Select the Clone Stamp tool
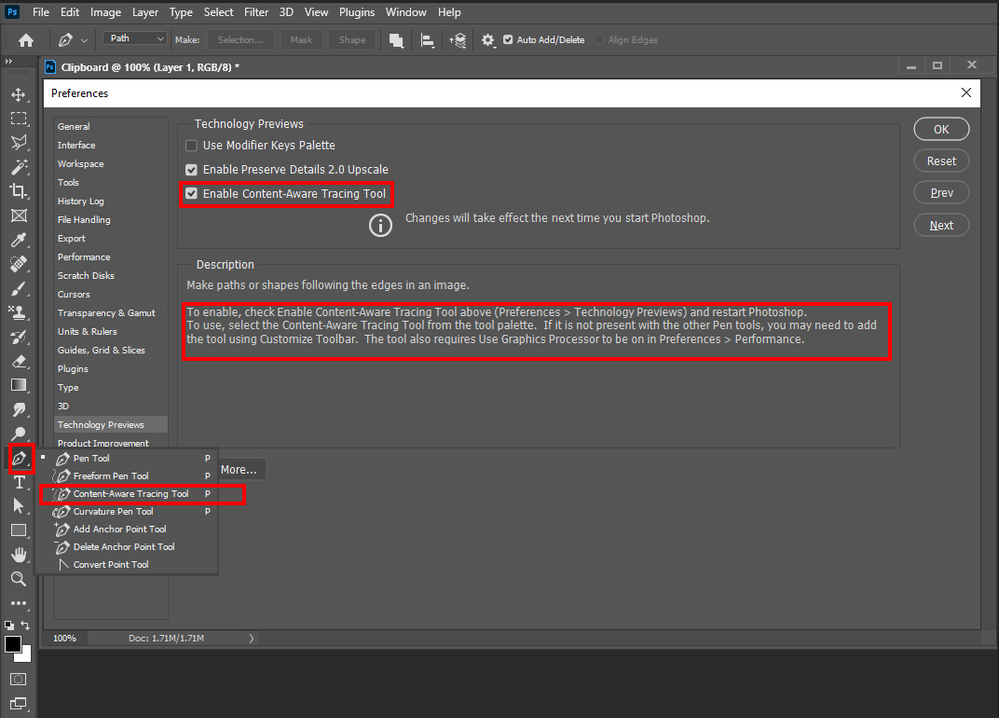Viewport: 999px width, 718px height. click(18, 312)
